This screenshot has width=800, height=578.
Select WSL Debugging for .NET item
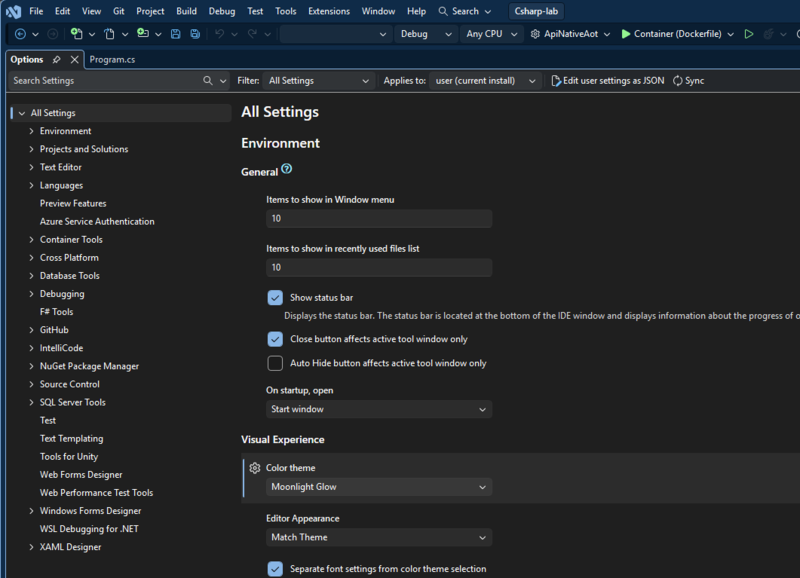(x=89, y=529)
